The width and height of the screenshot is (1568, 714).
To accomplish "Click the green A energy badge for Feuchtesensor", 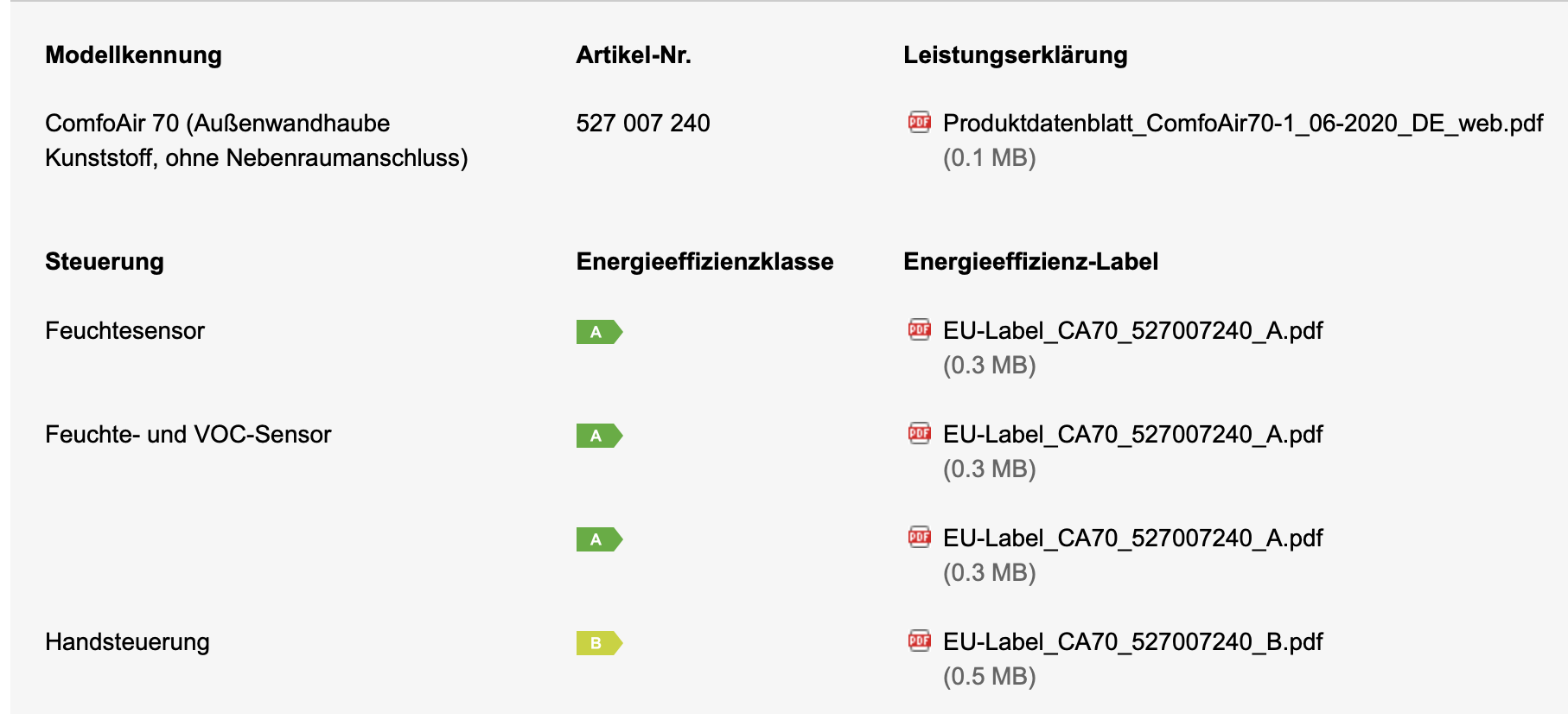I will tap(599, 332).
